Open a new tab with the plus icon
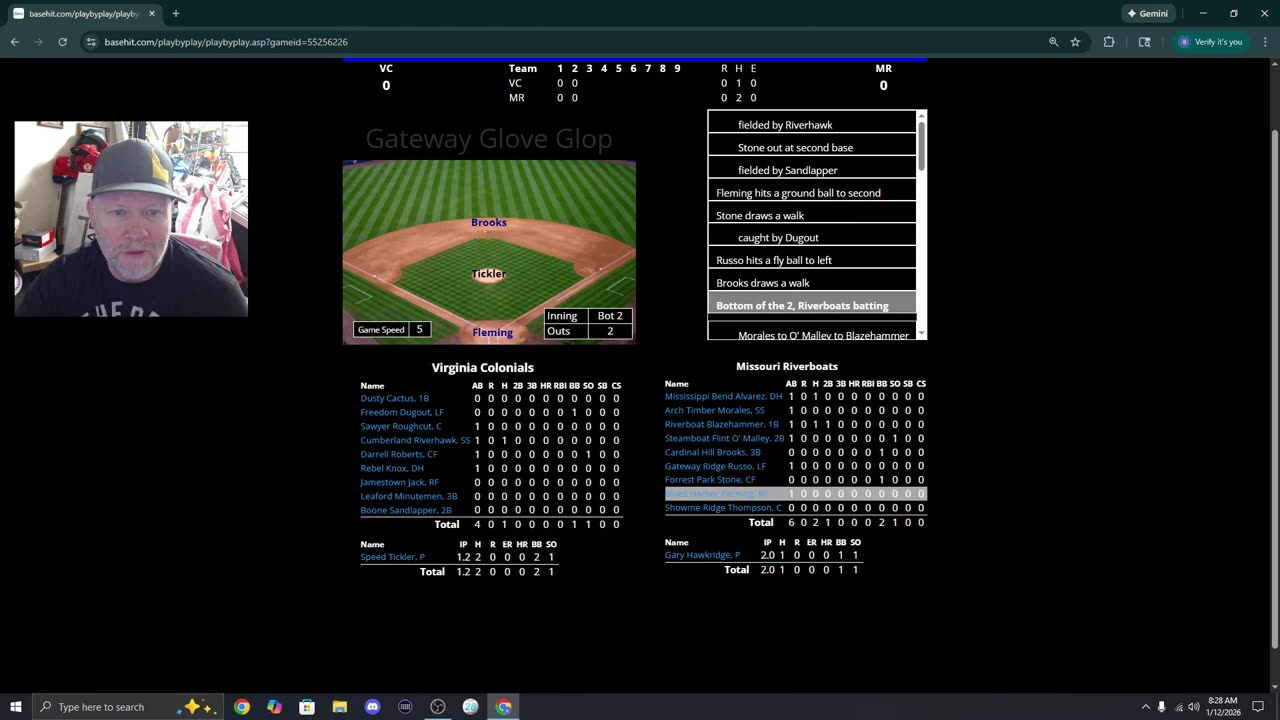1280x720 pixels. [x=176, y=14]
